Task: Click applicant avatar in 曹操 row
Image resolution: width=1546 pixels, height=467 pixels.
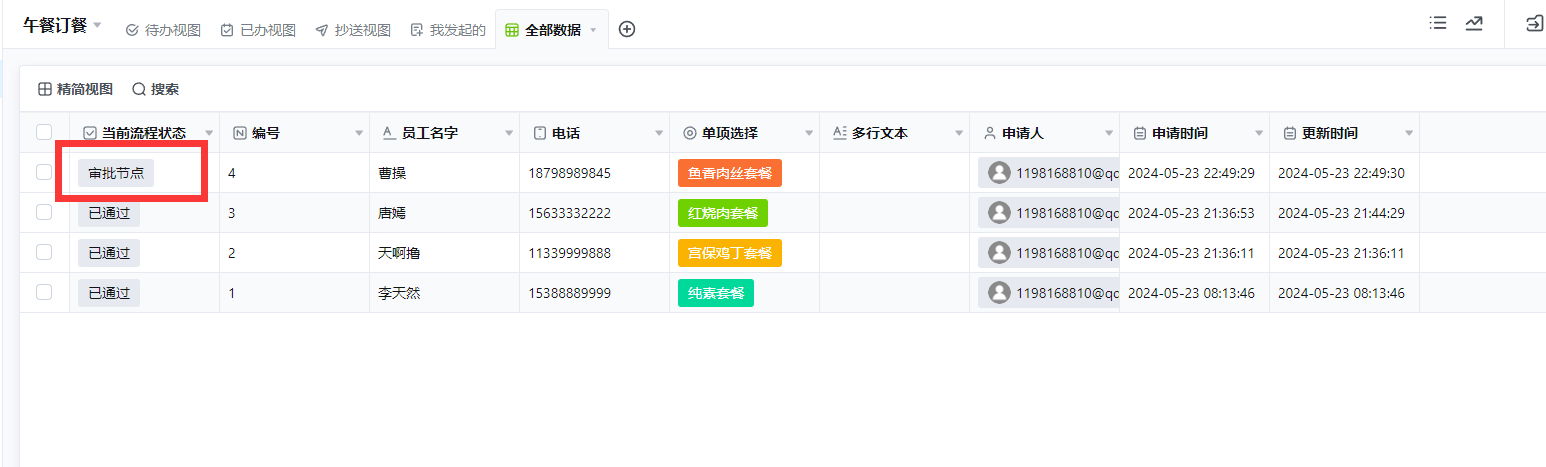Action: click(999, 173)
